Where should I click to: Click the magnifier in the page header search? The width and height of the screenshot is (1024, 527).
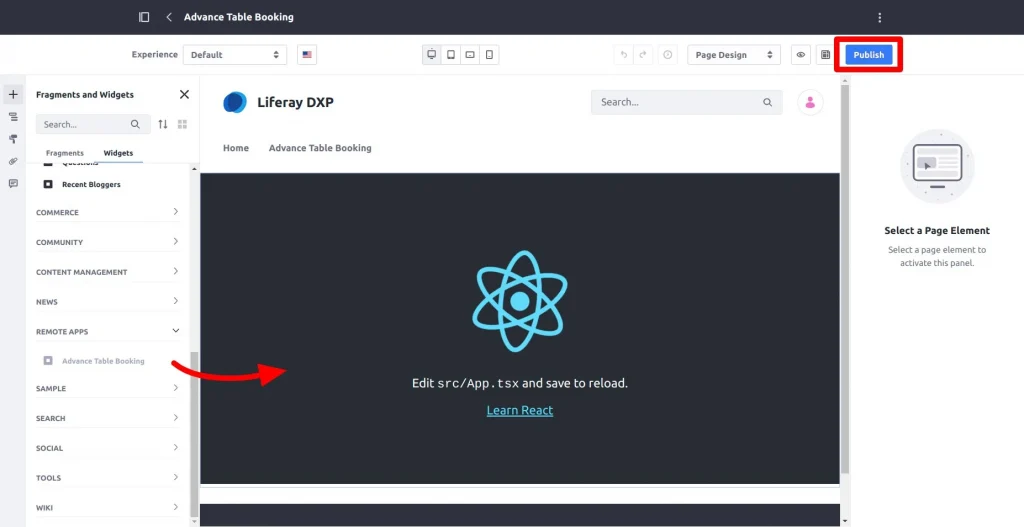[x=767, y=103]
